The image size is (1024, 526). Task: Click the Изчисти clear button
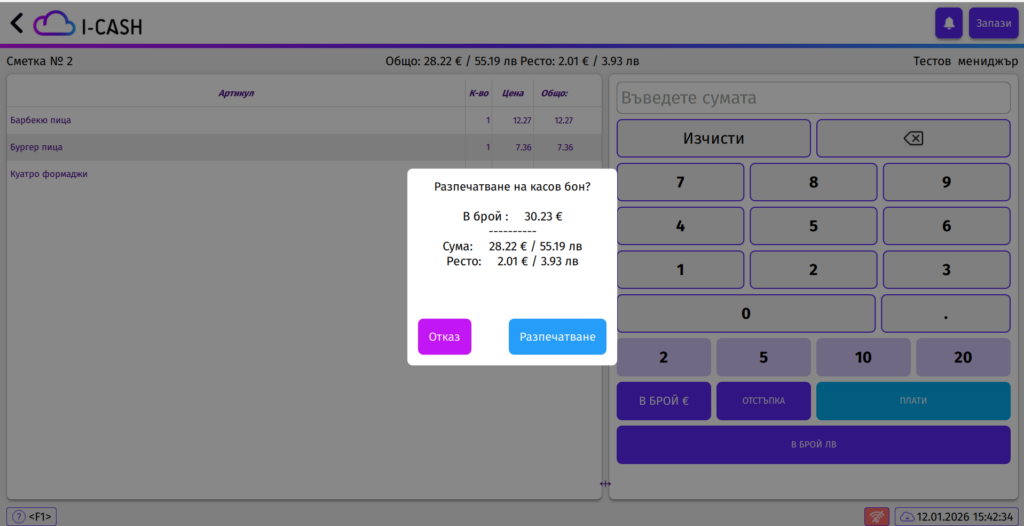713,139
